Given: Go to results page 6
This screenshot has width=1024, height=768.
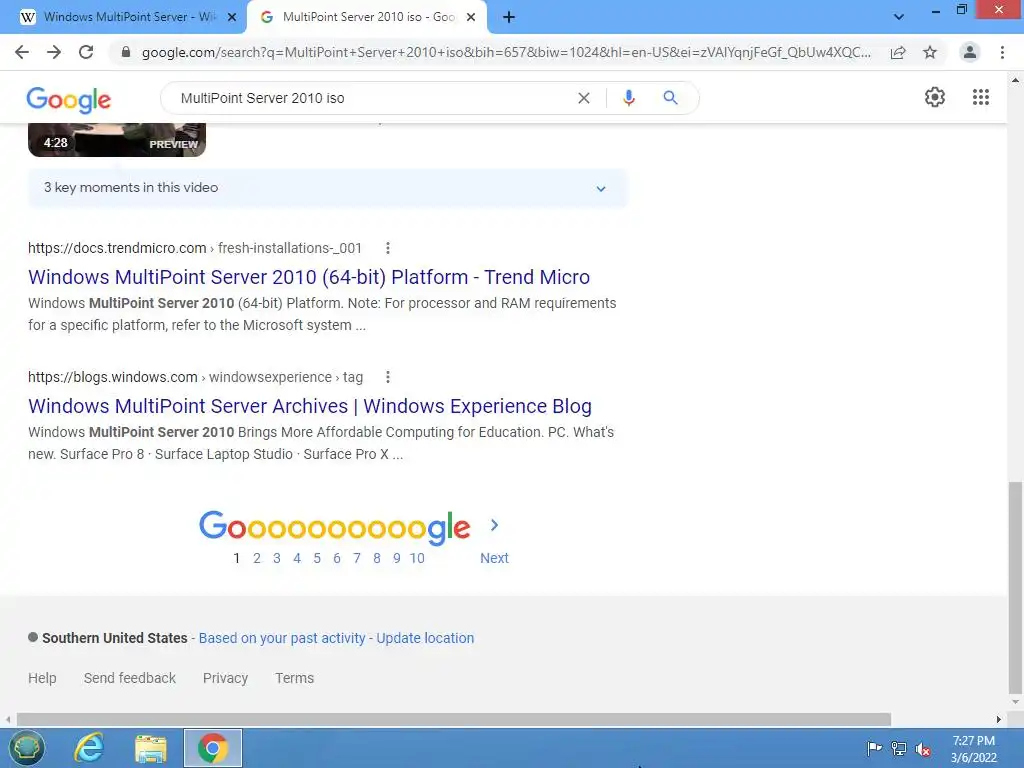Looking at the screenshot, I should click(x=337, y=558).
